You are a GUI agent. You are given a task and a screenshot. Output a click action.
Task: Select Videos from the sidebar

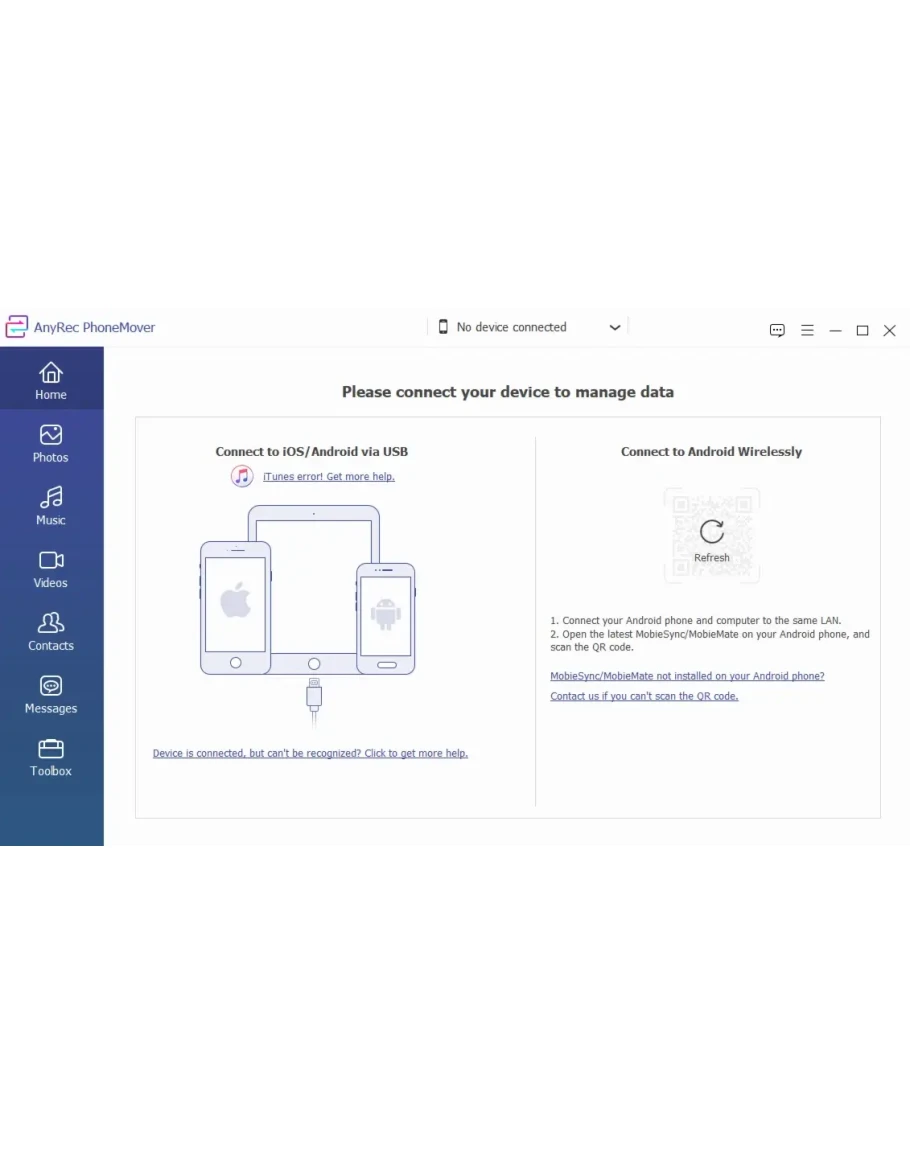coord(51,569)
